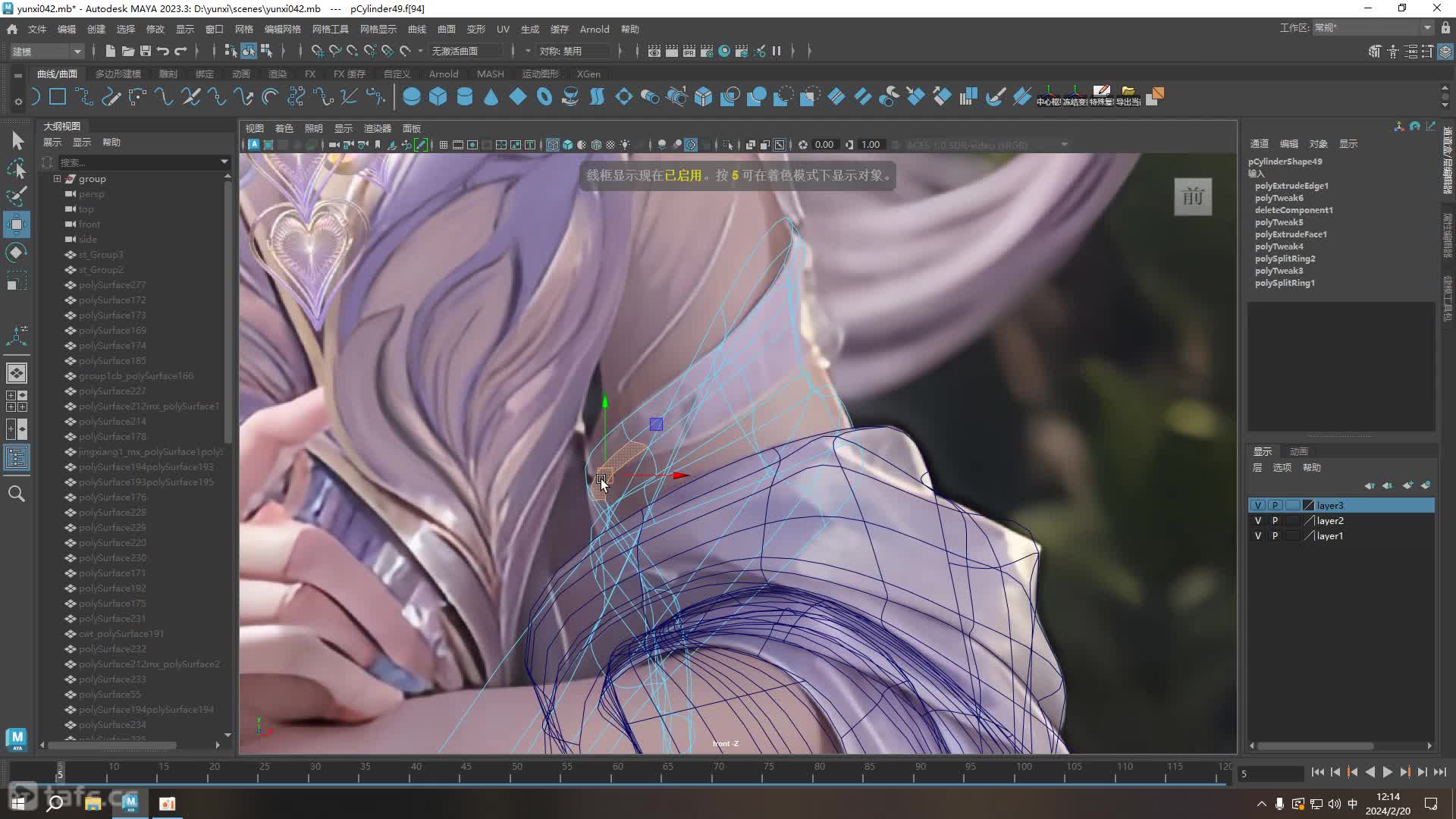The height and width of the screenshot is (819, 1456).
Task: Click the 前 view cube face
Action: point(1193,197)
